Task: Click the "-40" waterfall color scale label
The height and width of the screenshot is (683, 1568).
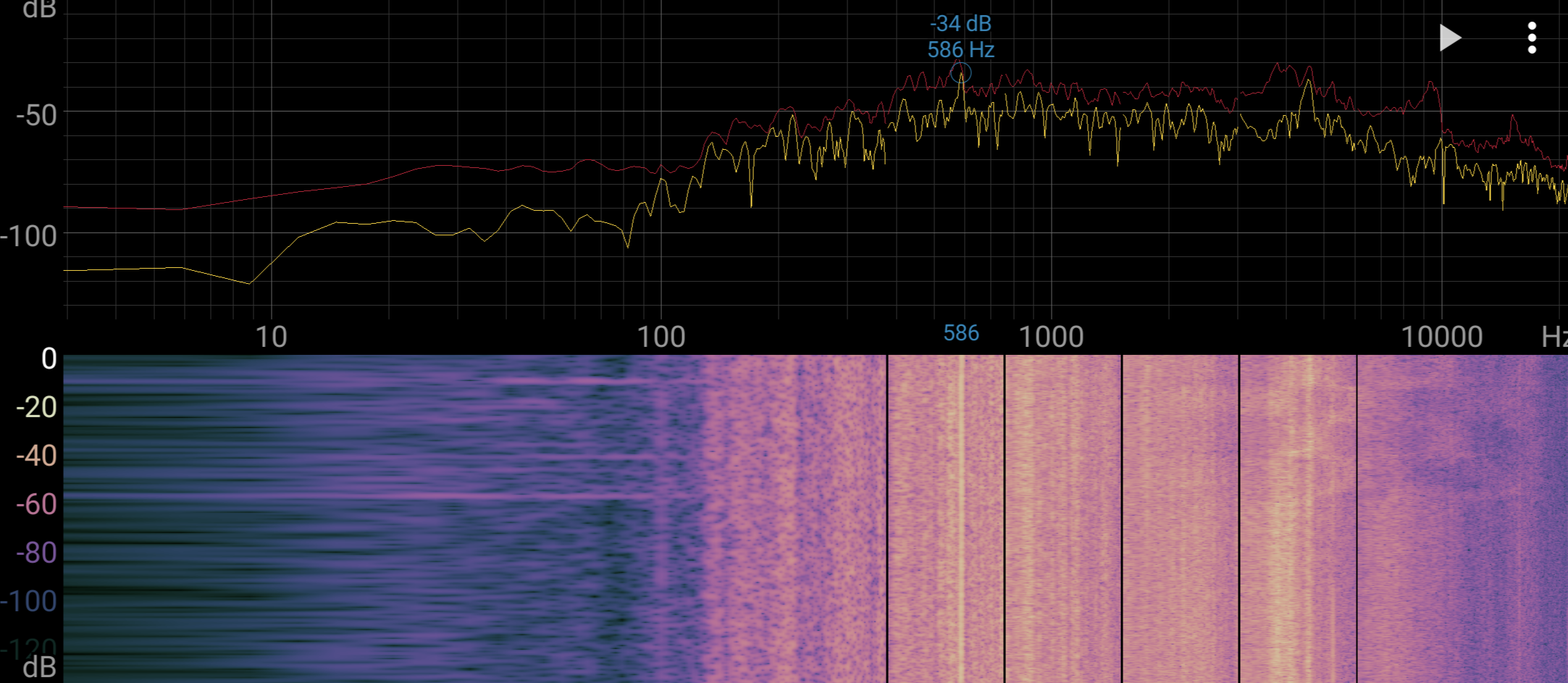Action: click(36, 456)
